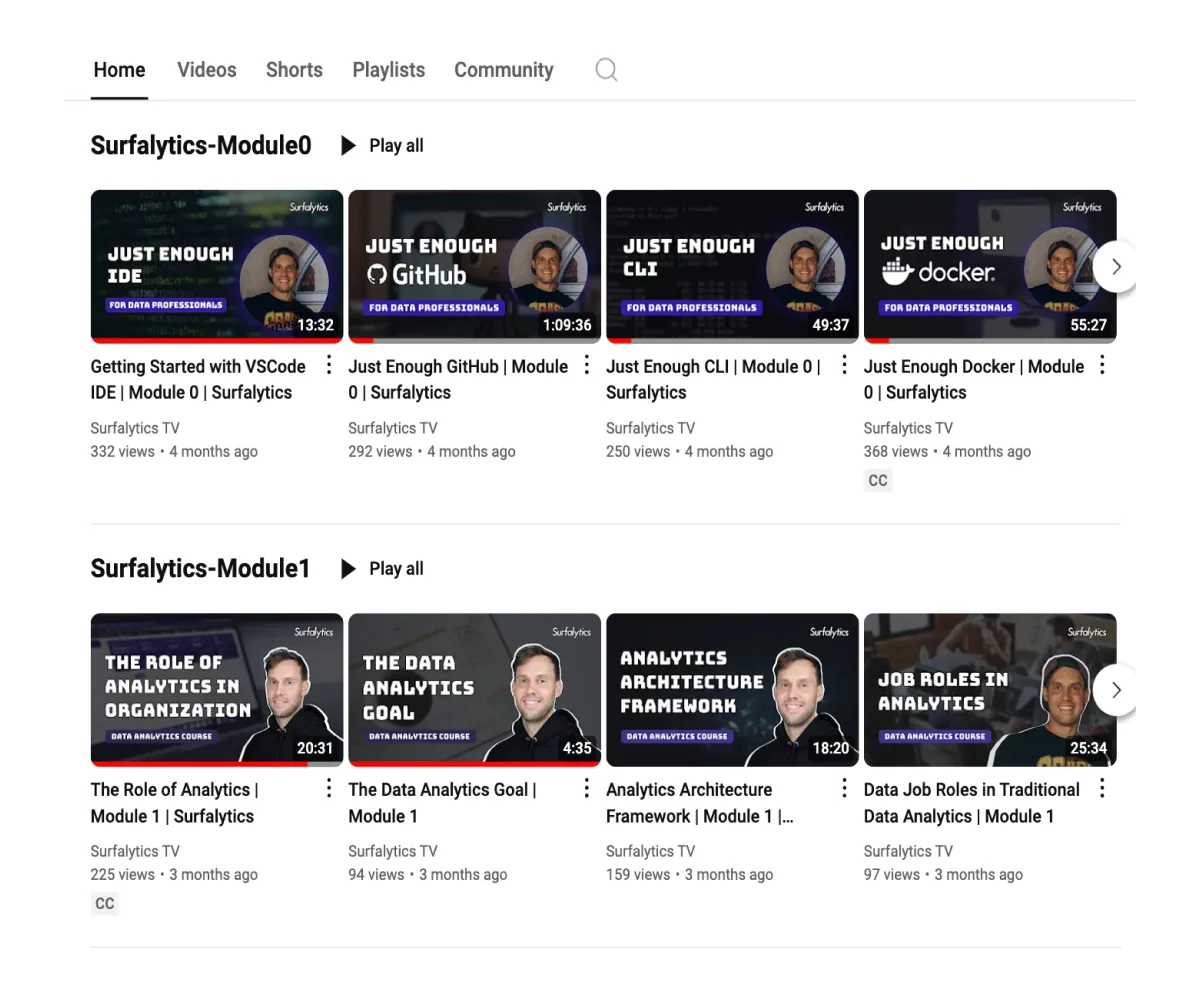Switch to the Videos tab
Viewport: 1200px width, 982px height.
pyautogui.click(x=207, y=70)
